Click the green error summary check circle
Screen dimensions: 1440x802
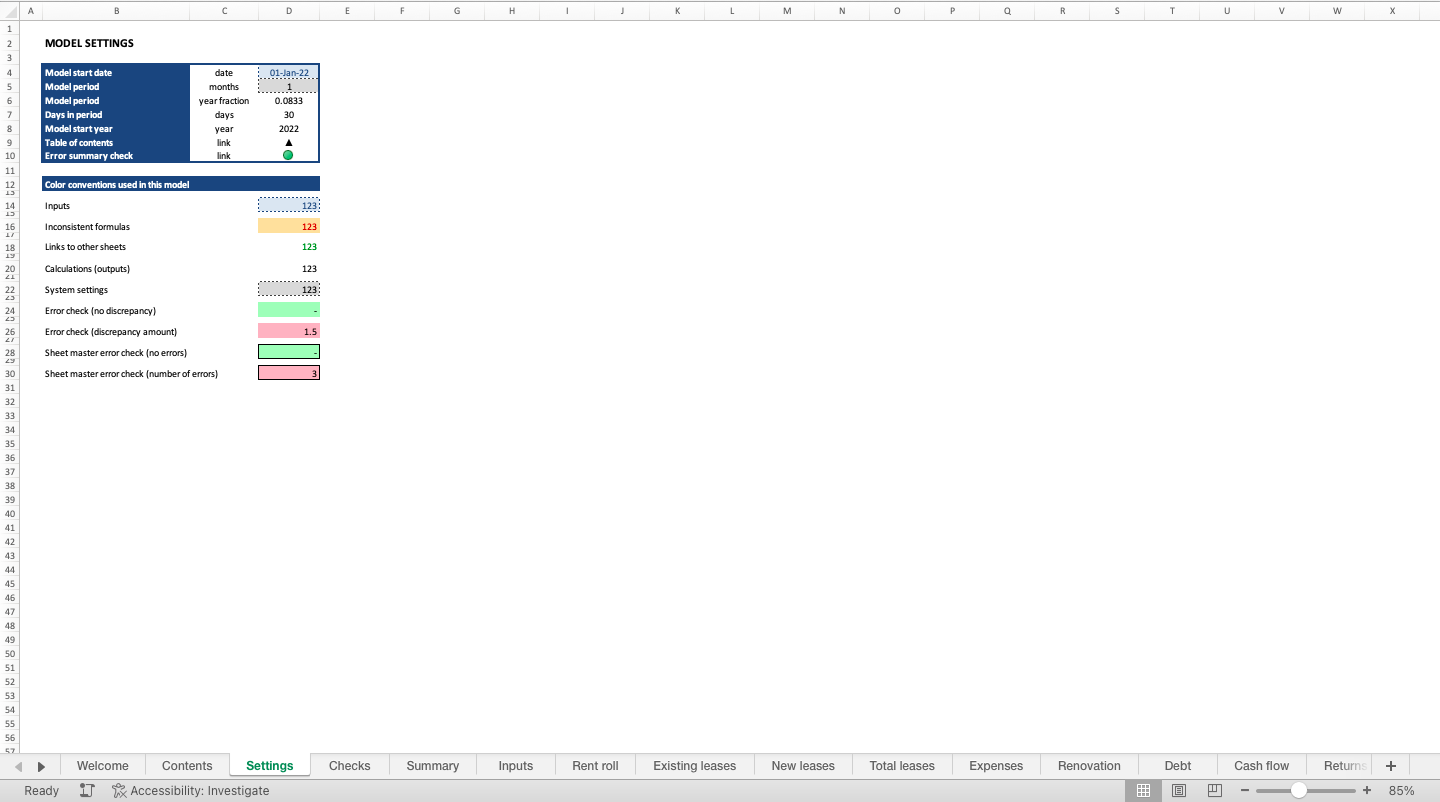point(289,156)
